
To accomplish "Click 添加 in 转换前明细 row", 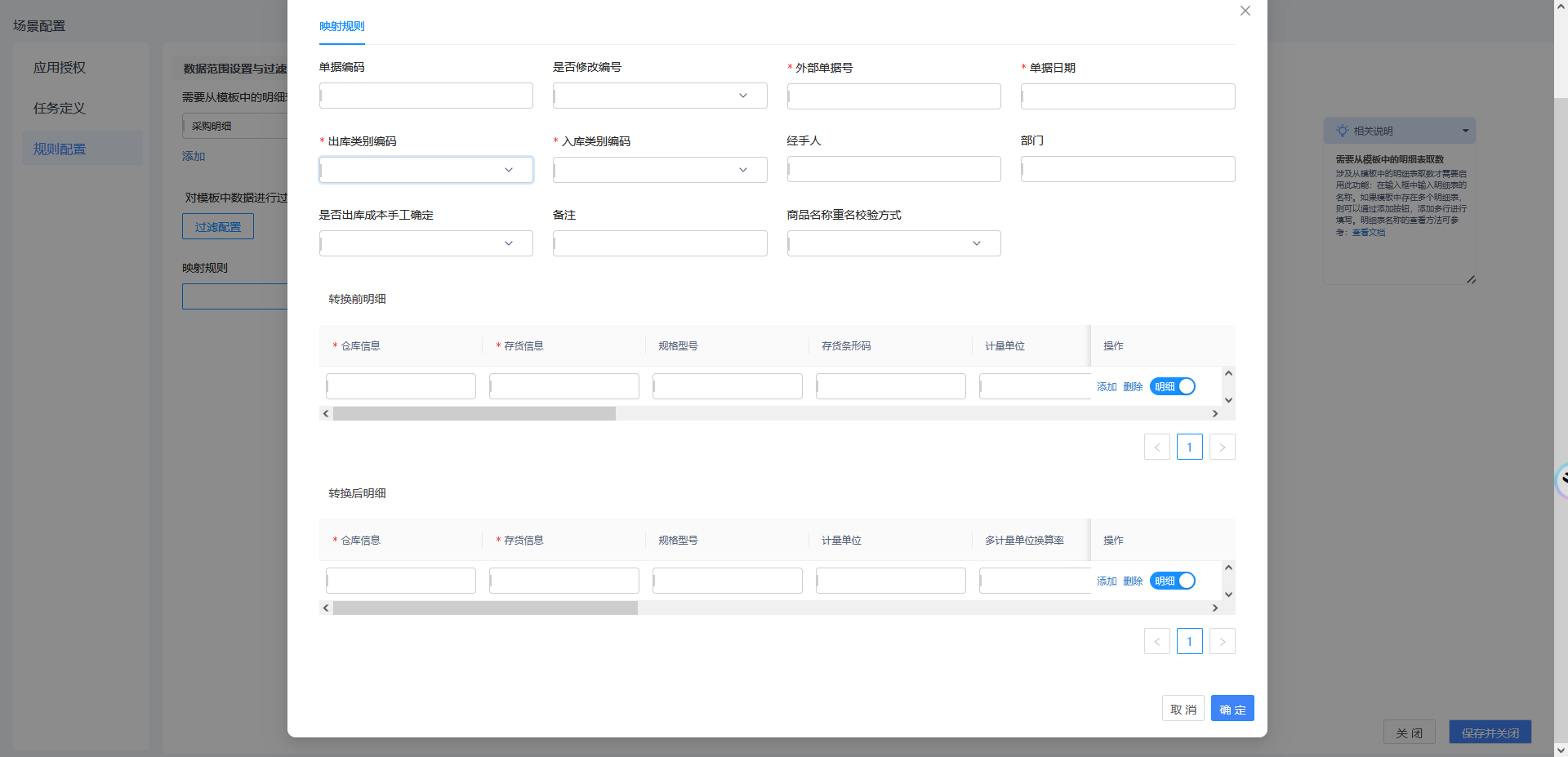I will click(1107, 387).
